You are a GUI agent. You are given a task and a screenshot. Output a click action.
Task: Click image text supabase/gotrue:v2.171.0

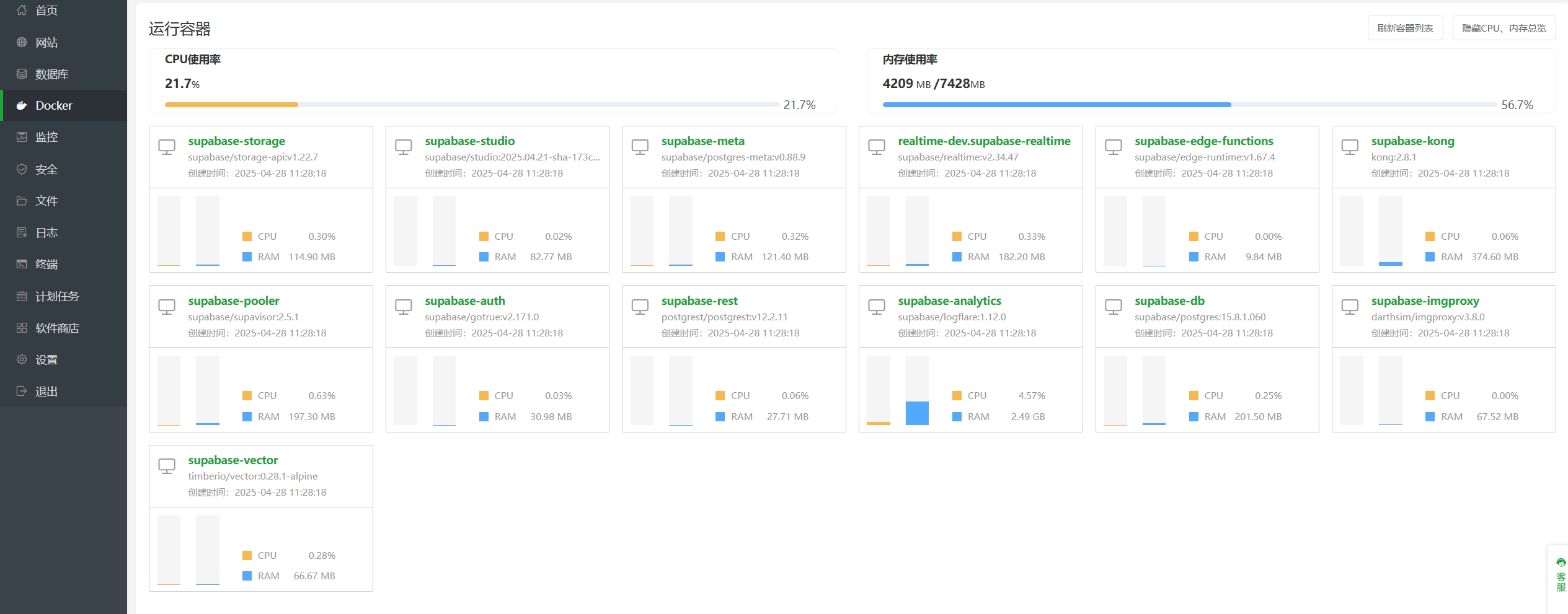(x=482, y=317)
